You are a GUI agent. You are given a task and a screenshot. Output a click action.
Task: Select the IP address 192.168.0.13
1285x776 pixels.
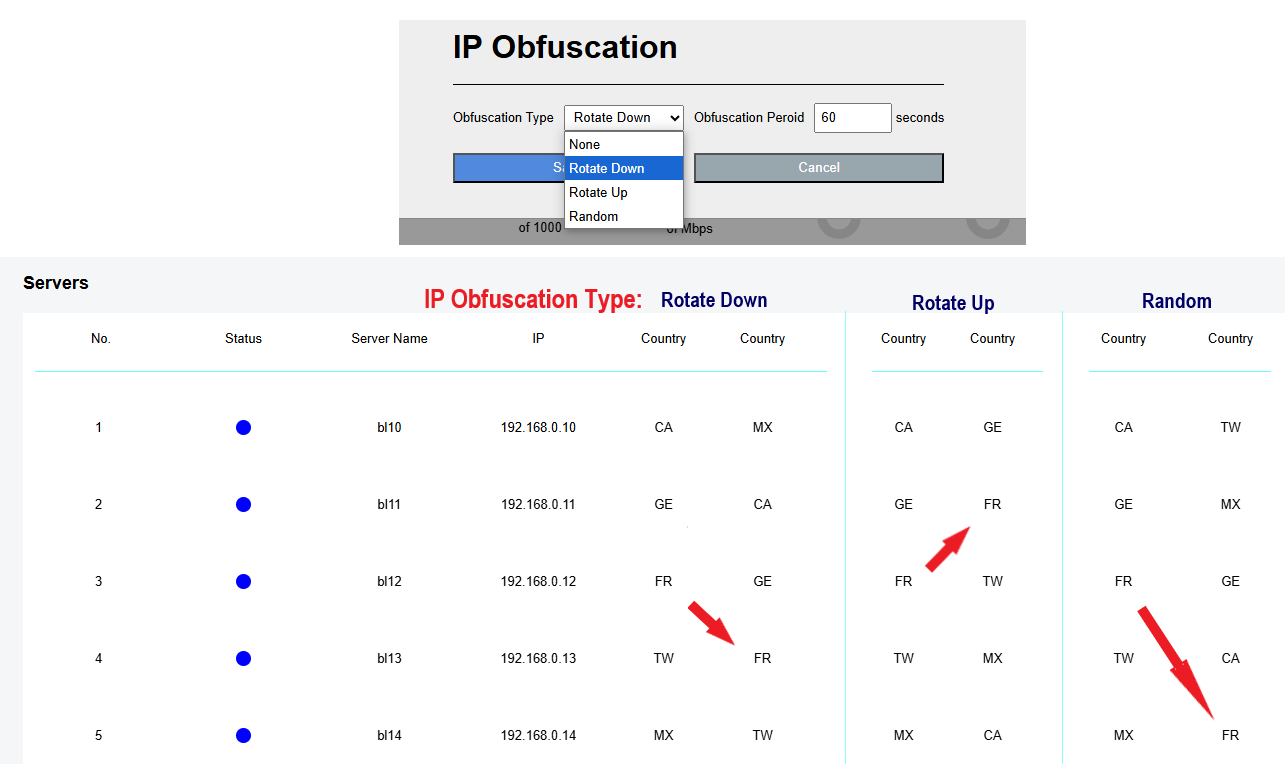538,659
